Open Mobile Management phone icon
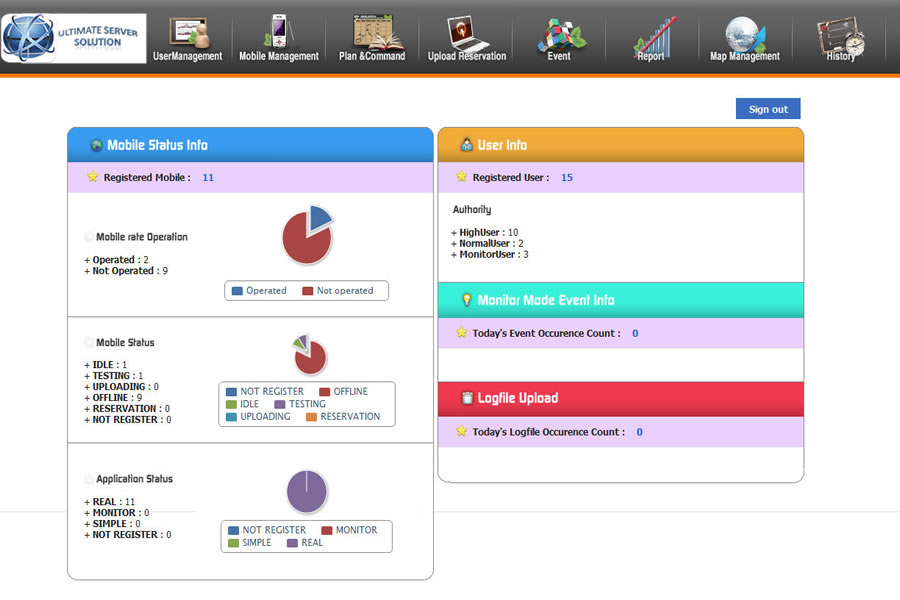Image resolution: width=900 pixels, height=600 pixels. pyautogui.click(x=278, y=32)
